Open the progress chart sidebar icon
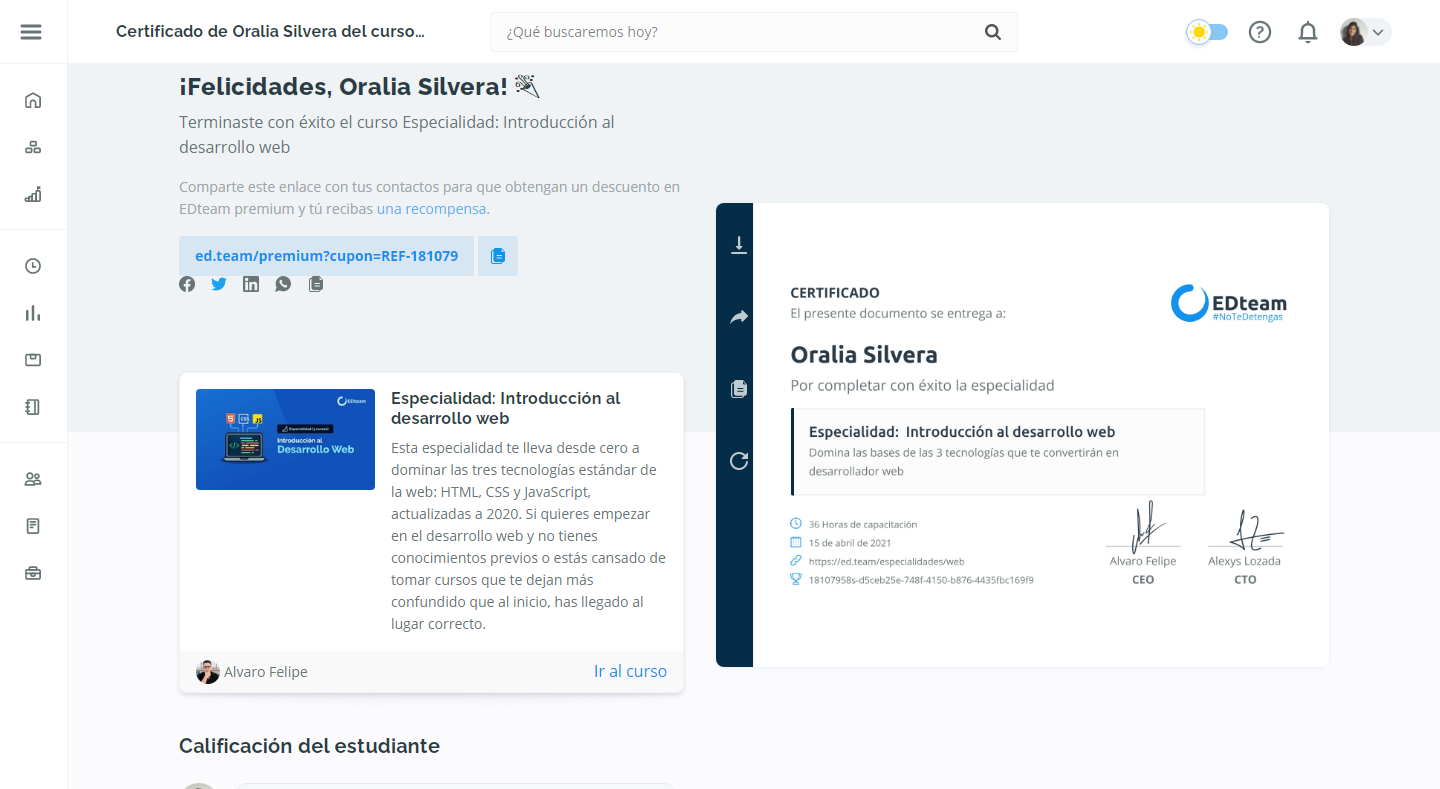 point(33,194)
